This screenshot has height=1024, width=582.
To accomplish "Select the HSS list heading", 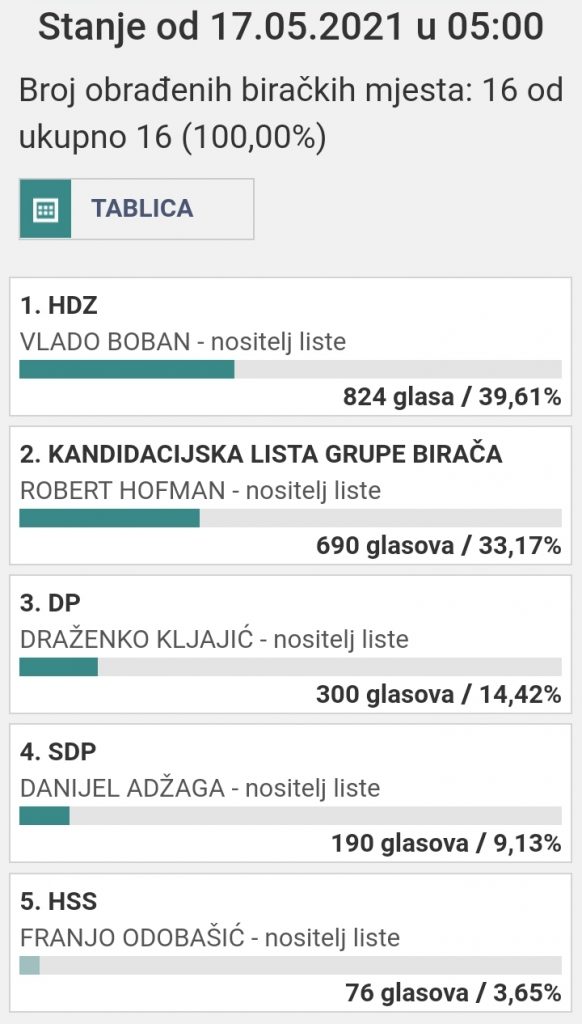I will click(58, 902).
